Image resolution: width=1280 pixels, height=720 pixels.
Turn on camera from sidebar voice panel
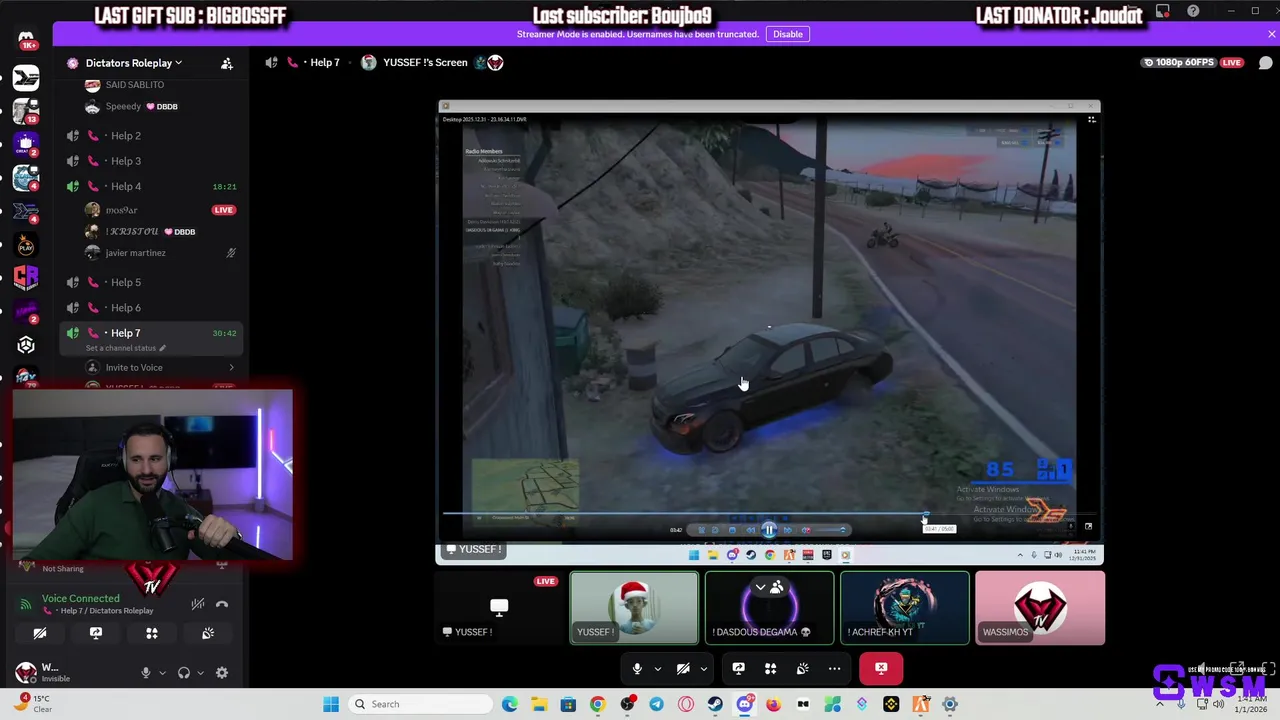click(40, 633)
